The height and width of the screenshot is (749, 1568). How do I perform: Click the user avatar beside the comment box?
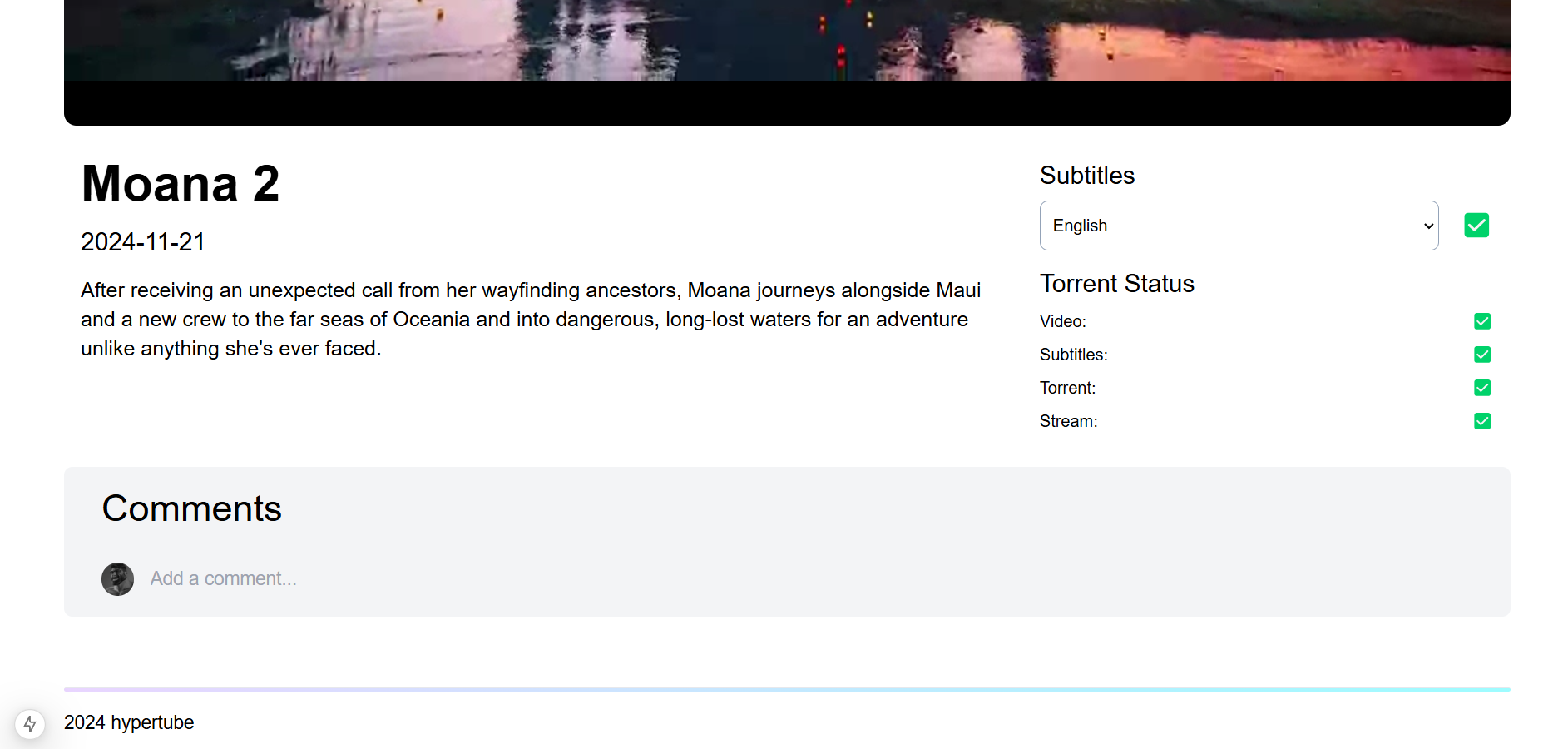(117, 579)
